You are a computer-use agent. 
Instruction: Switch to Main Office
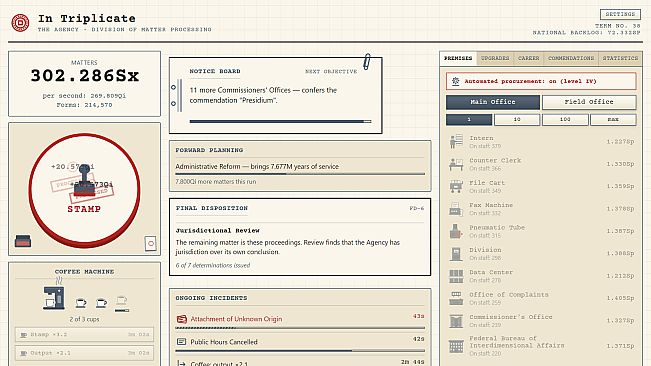point(493,102)
